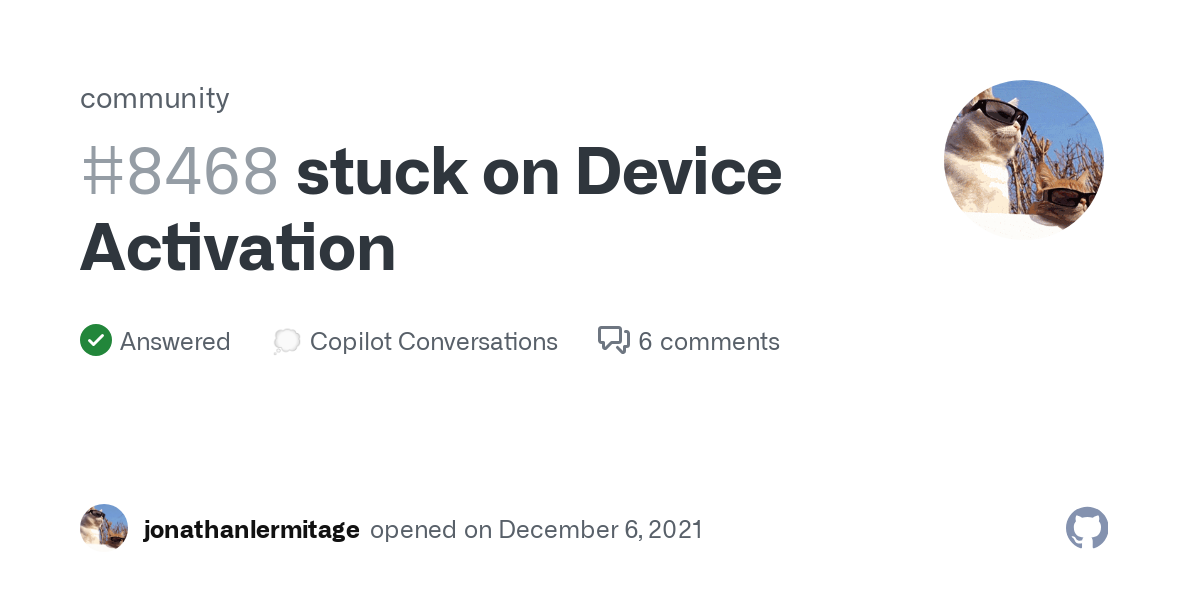Open jonathanlermitage profile username
Screen dimensions: 1200x600
252,530
